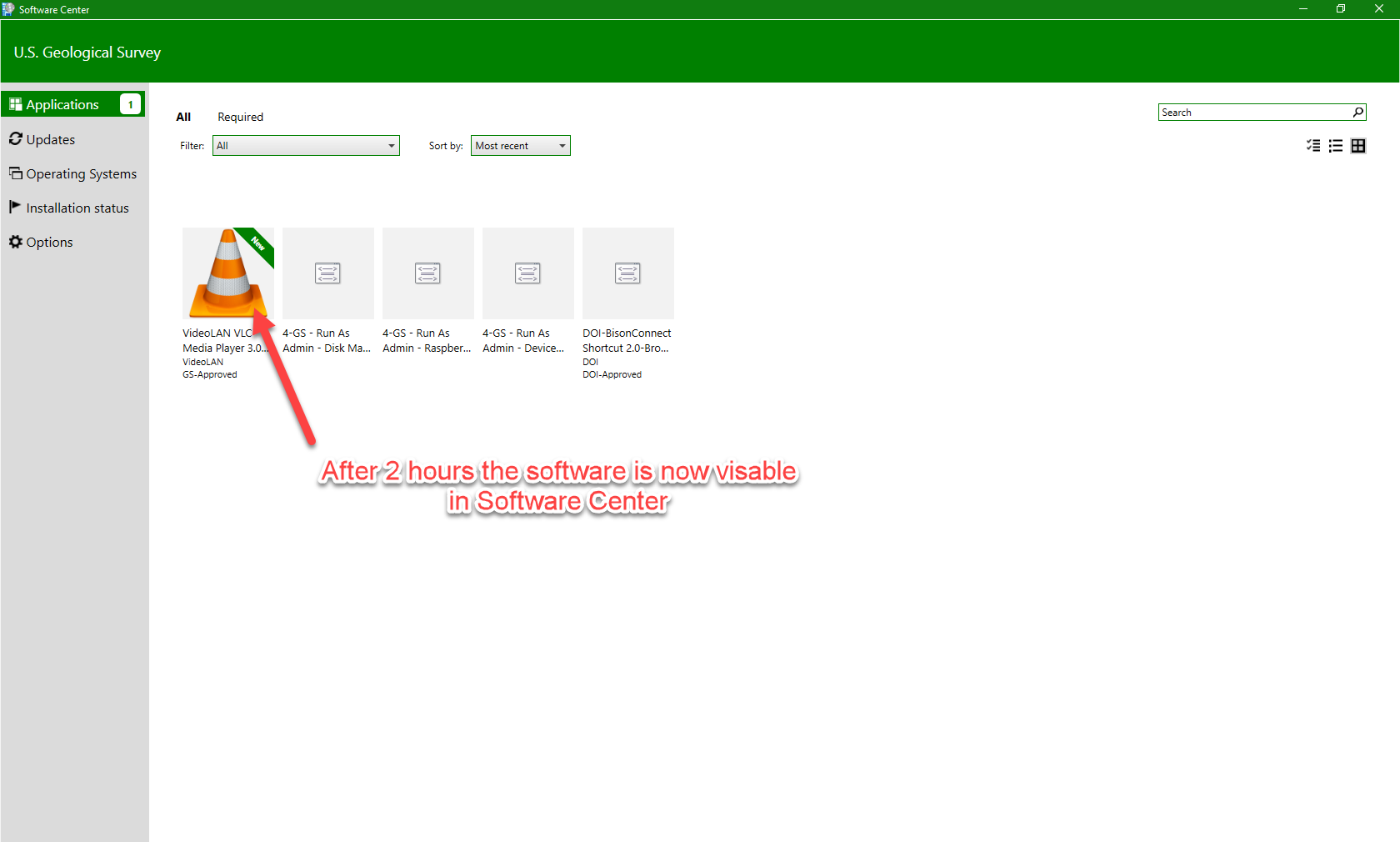
Task: Open the Sort by Most recent dropdown
Action: click(520, 146)
